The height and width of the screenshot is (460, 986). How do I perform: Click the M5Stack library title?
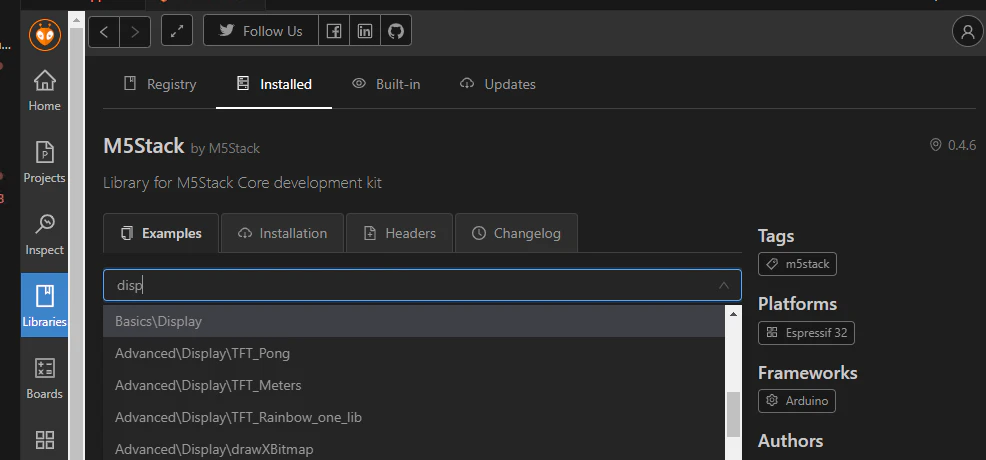coord(143,146)
